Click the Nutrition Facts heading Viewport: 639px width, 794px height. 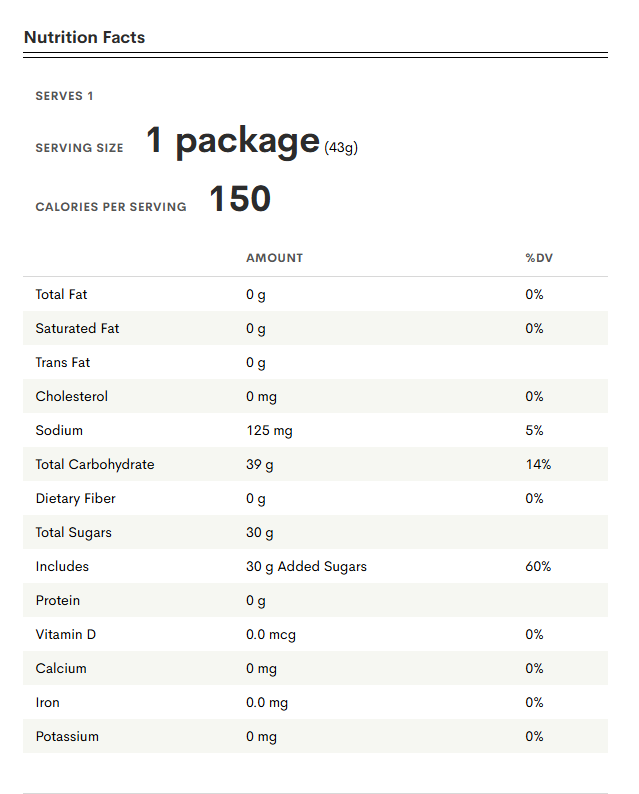[x=84, y=38]
